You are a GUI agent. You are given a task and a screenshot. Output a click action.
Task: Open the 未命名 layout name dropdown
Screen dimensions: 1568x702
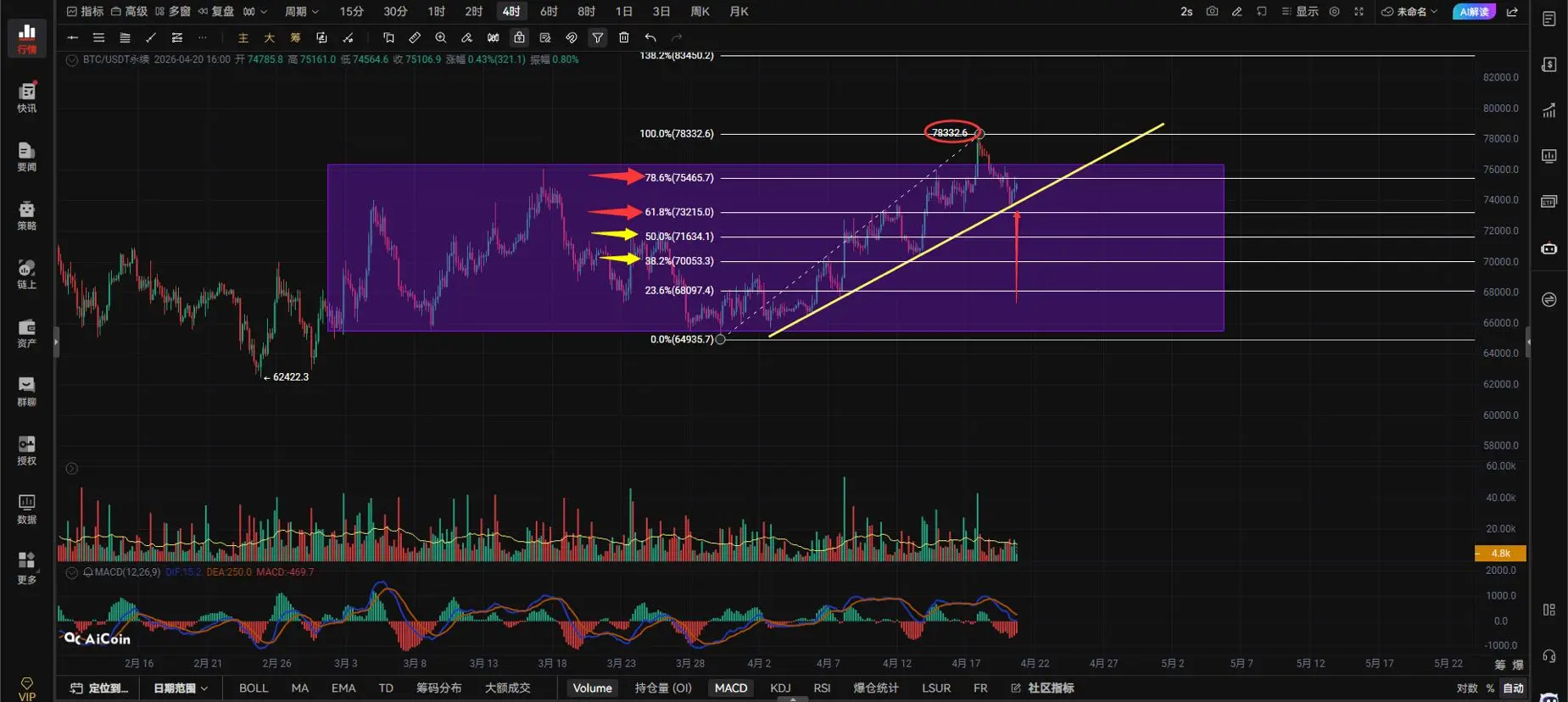[x=1409, y=12]
